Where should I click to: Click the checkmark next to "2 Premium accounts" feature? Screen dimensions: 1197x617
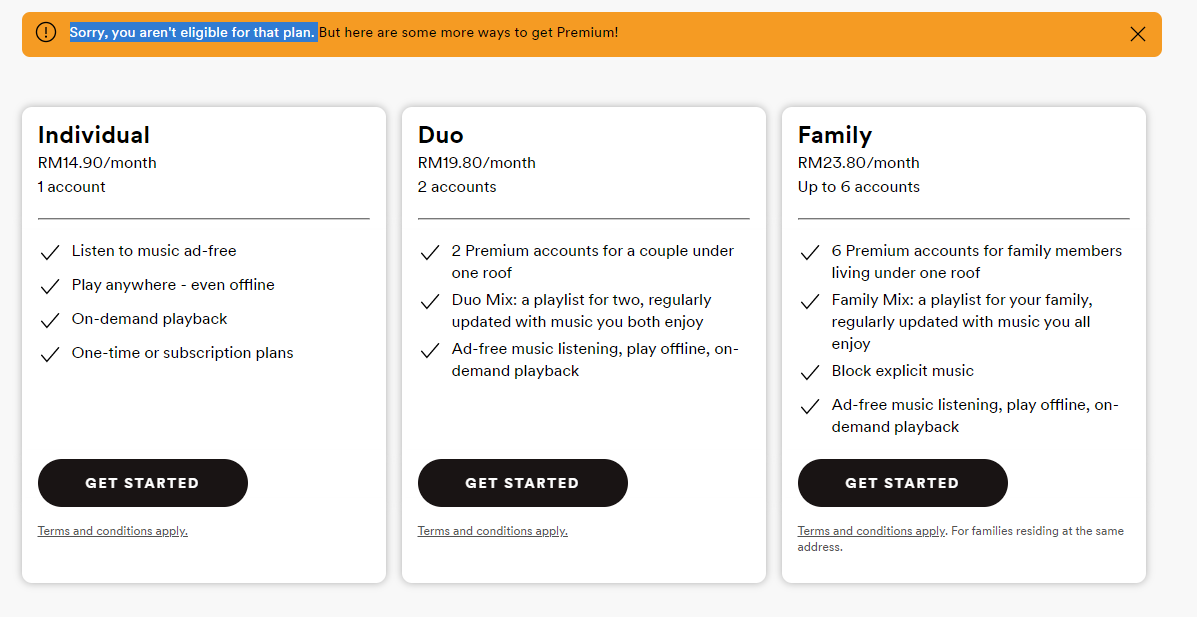coord(430,252)
